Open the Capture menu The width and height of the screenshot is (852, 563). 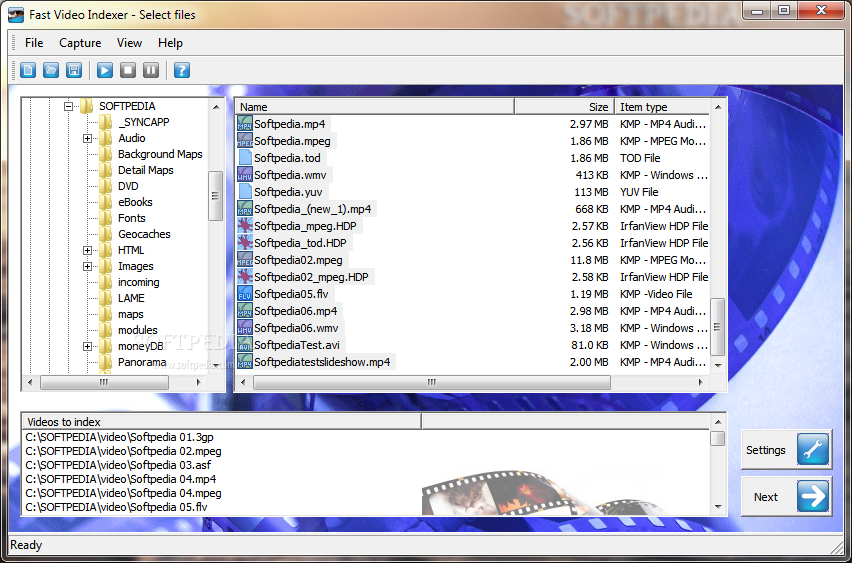point(80,43)
